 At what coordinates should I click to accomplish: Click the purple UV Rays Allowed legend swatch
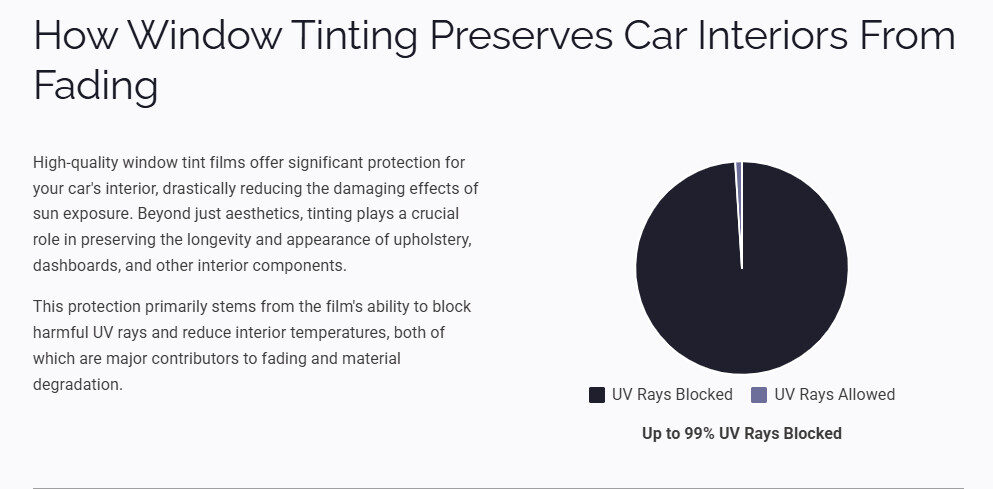(x=759, y=395)
